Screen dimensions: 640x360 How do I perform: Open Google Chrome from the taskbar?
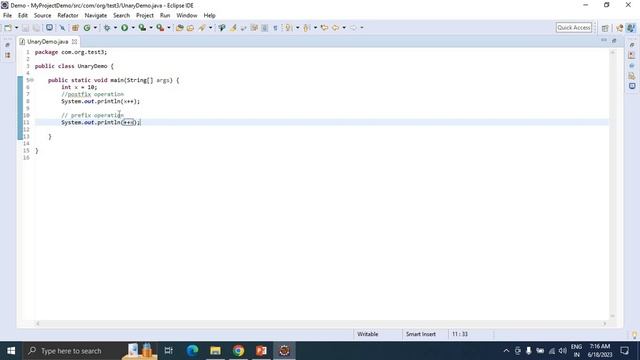[238, 351]
